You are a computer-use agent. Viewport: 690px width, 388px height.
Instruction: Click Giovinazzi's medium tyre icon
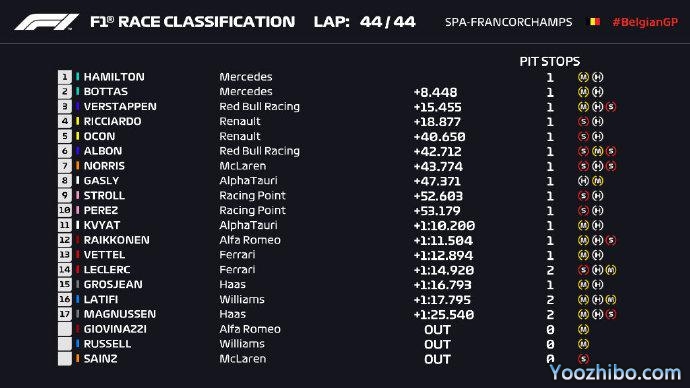click(584, 329)
